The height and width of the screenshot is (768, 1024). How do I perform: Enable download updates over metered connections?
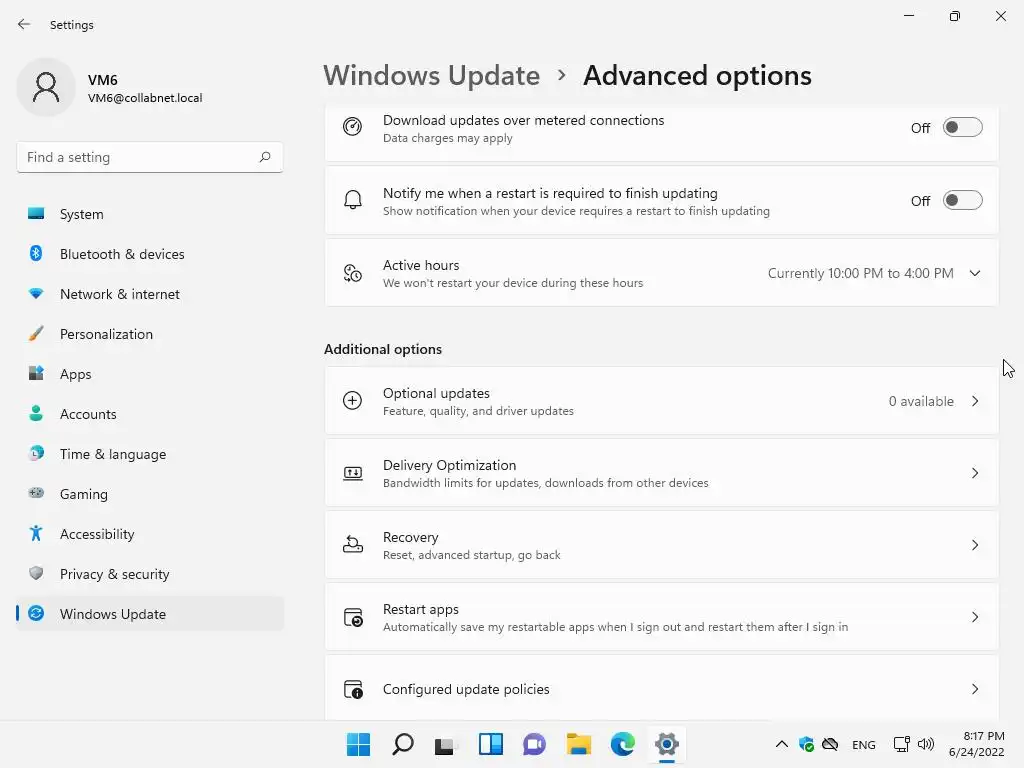963,127
